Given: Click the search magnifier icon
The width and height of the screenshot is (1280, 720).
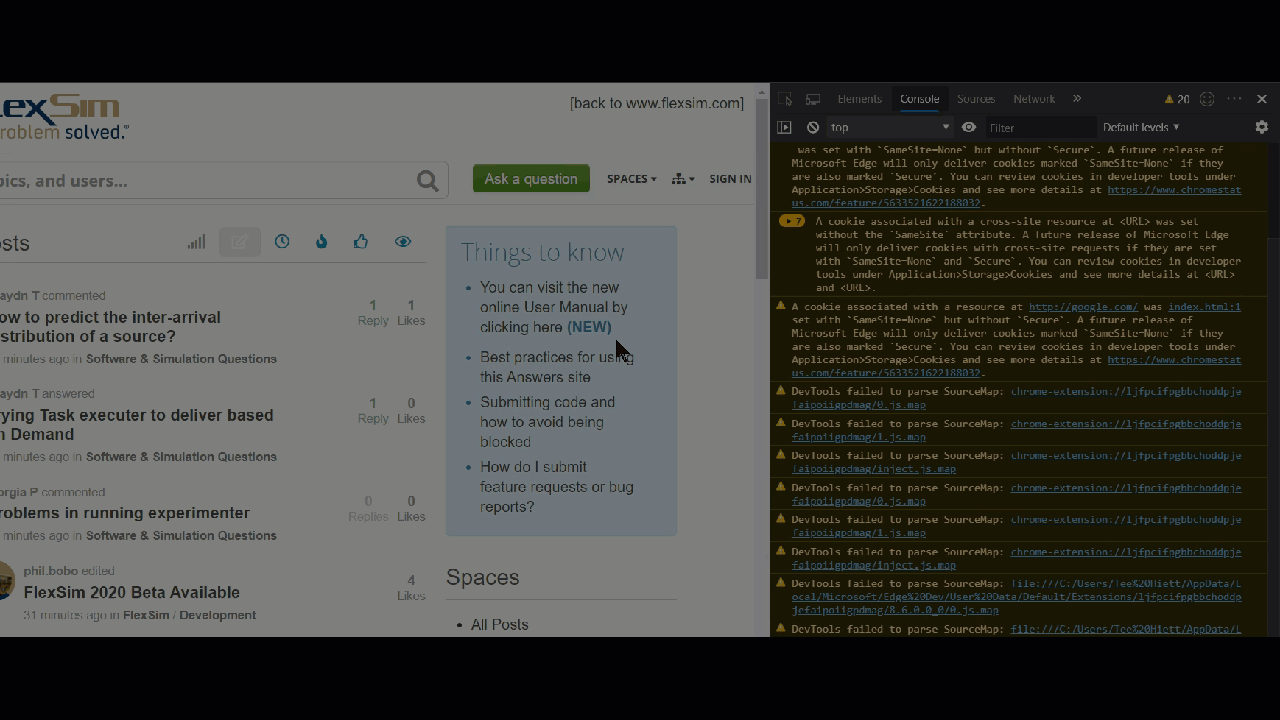Looking at the screenshot, I should [427, 181].
